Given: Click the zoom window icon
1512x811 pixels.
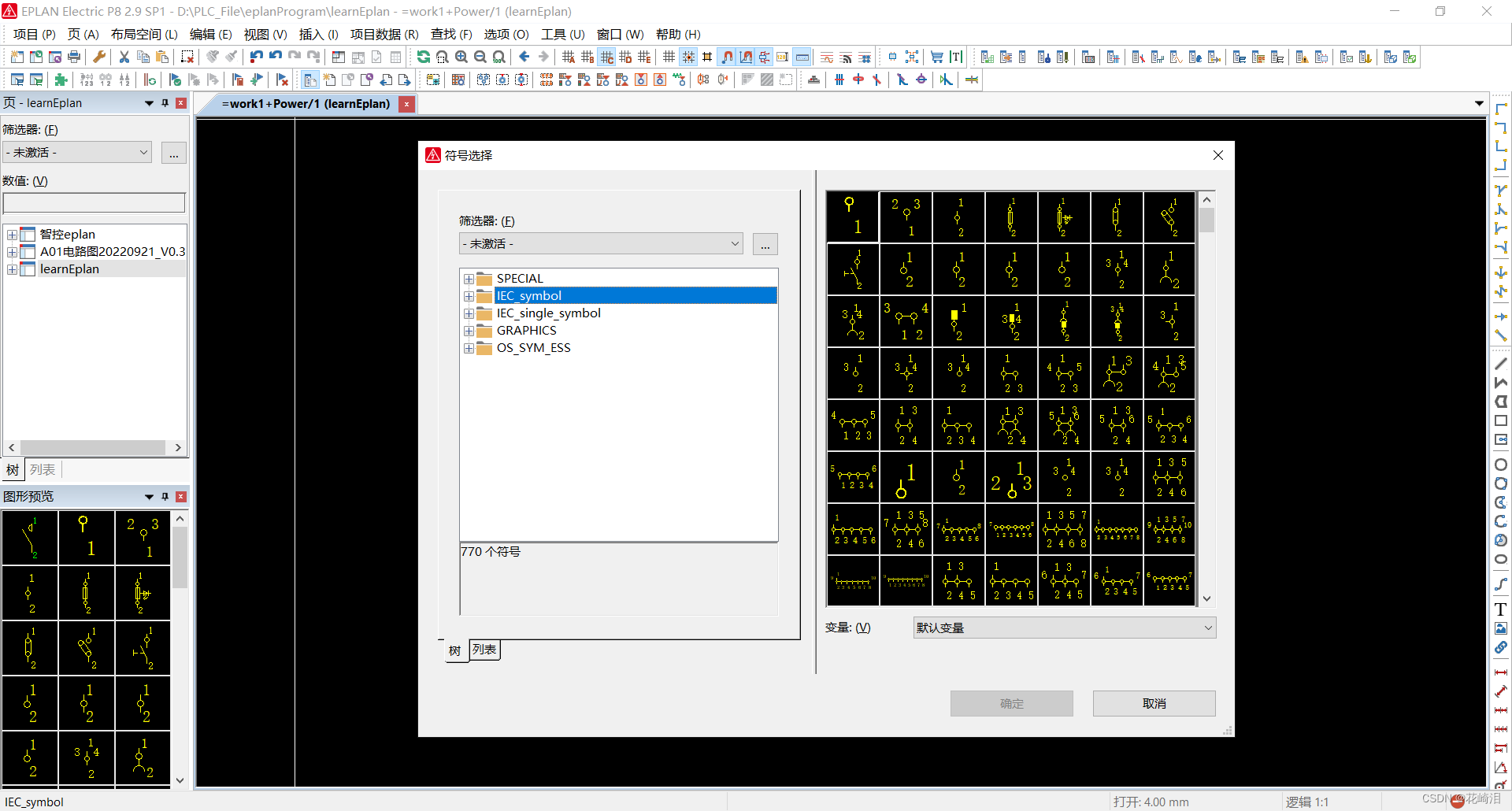Looking at the screenshot, I should coord(443,57).
